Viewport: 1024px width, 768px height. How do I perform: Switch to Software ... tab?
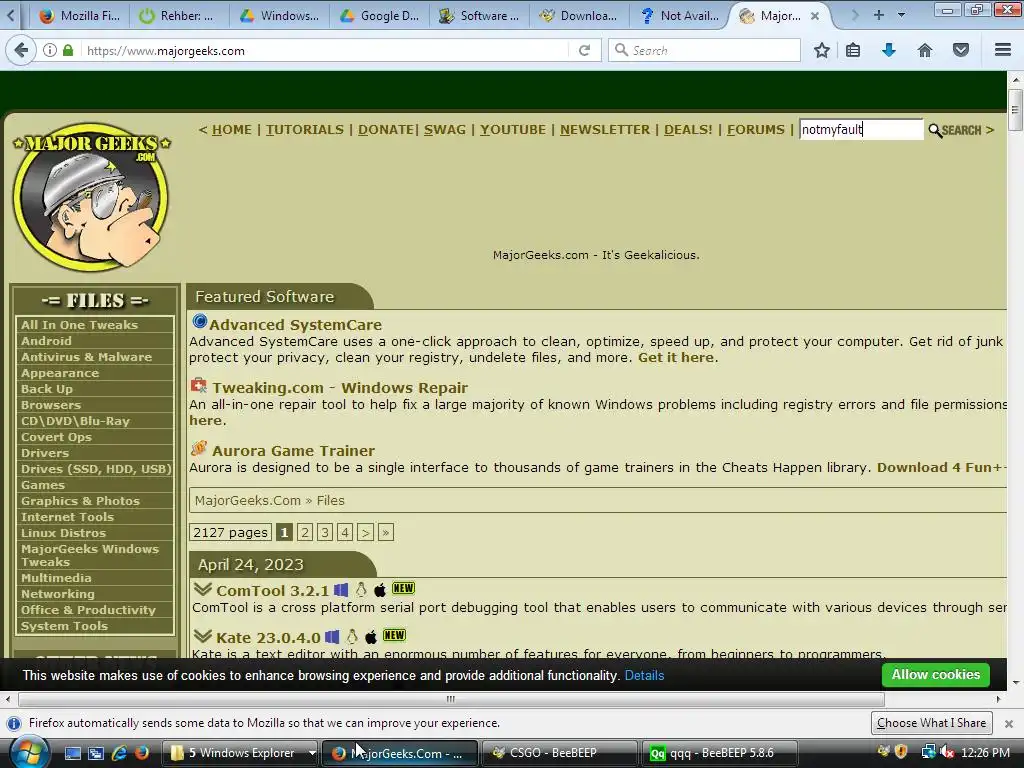480,16
